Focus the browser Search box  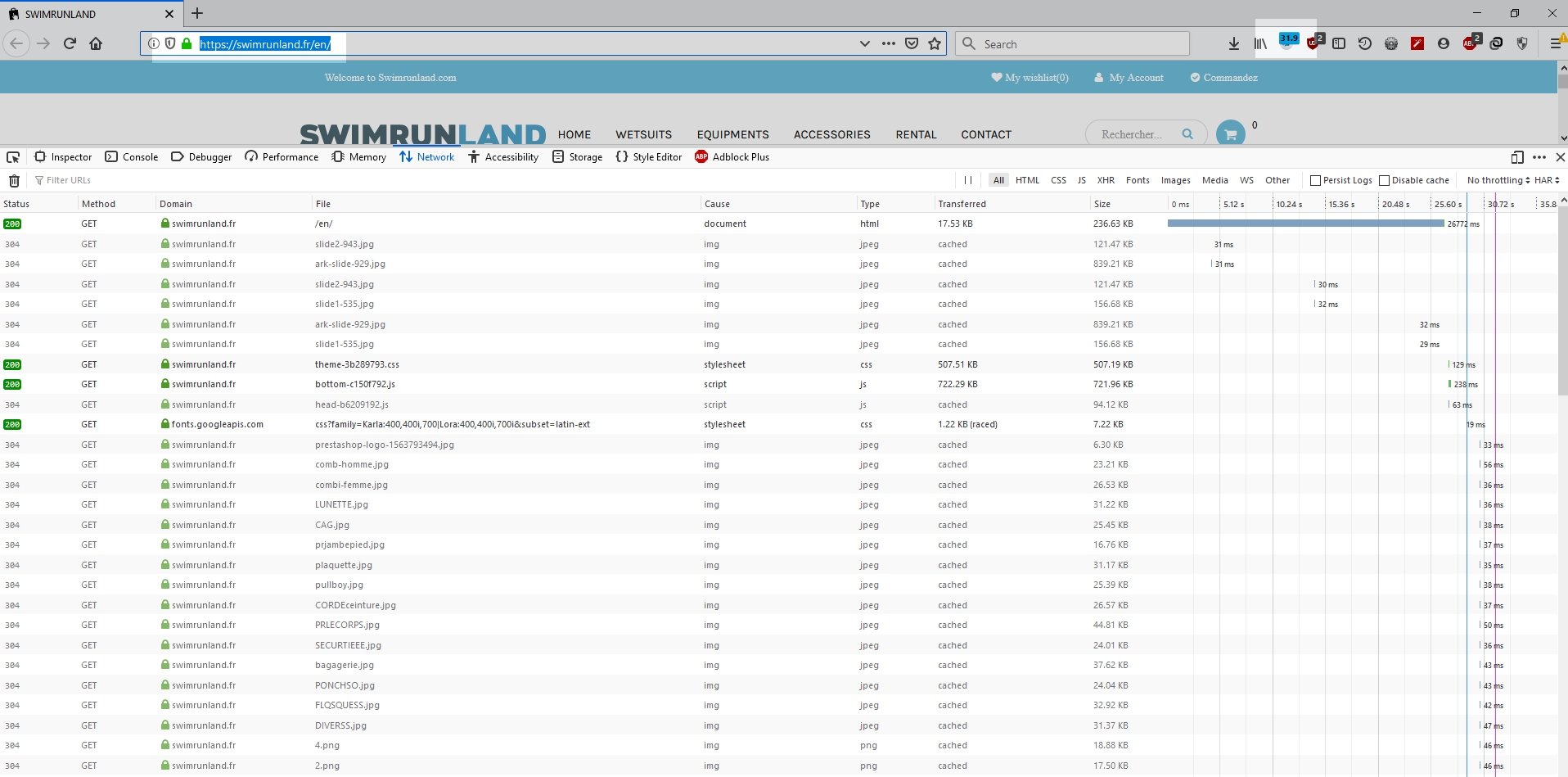[1072, 43]
